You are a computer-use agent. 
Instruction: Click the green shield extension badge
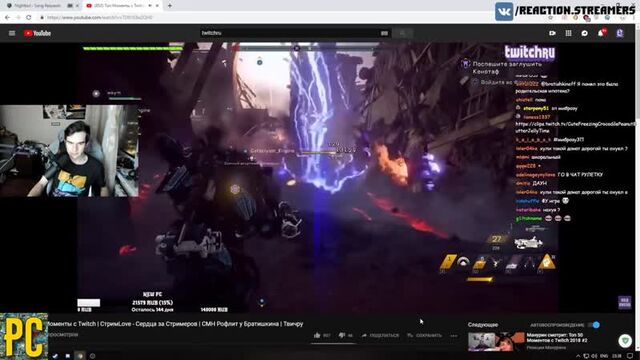coord(625,341)
